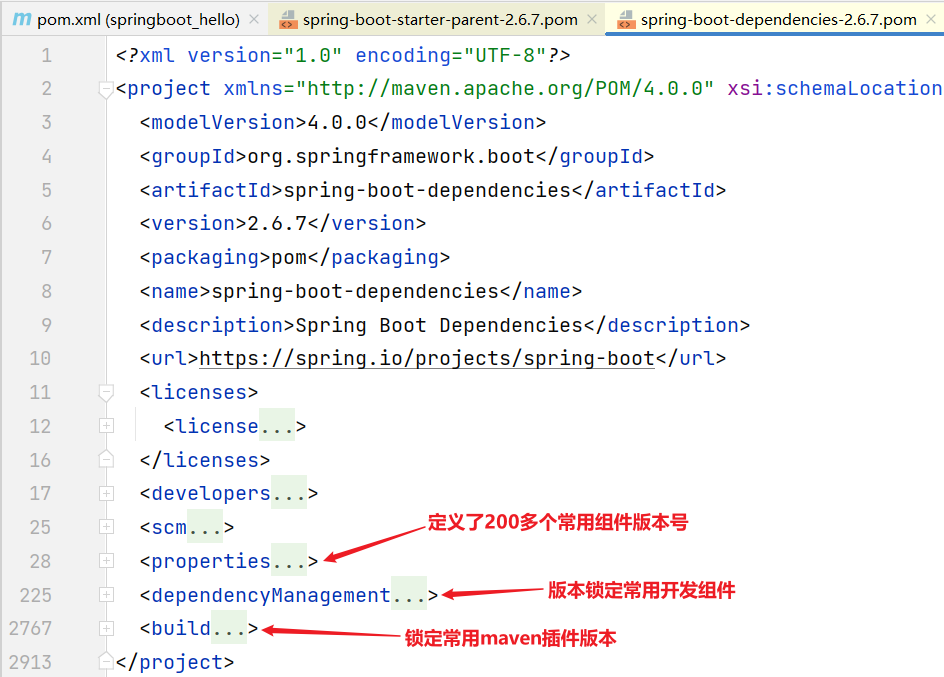The height and width of the screenshot is (677, 944).
Task: Click the xmlns maven.apache.org URL value
Action: [x=505, y=89]
